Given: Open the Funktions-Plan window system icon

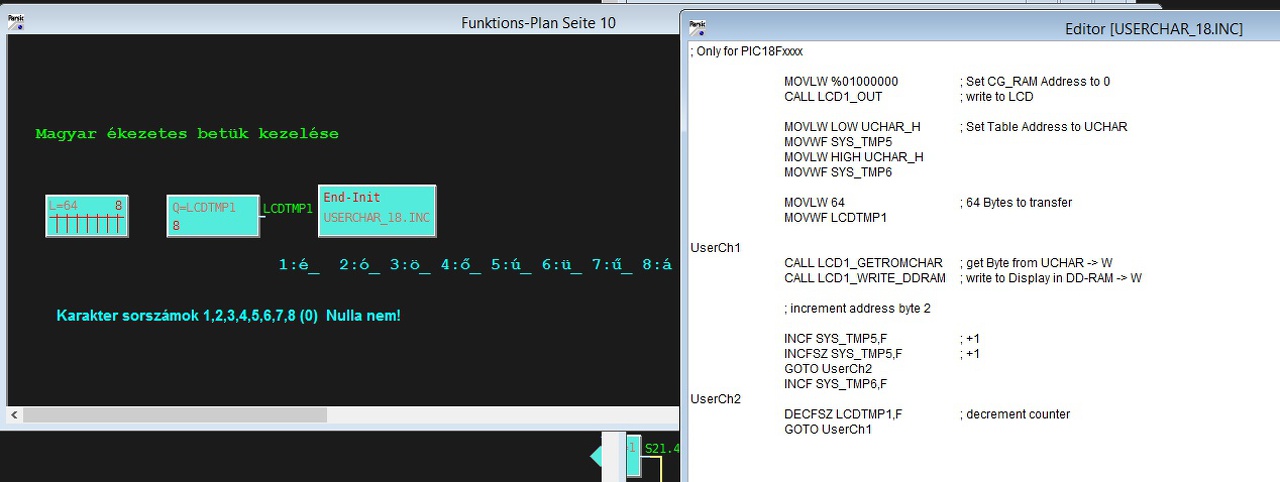Looking at the screenshot, I should [15, 22].
